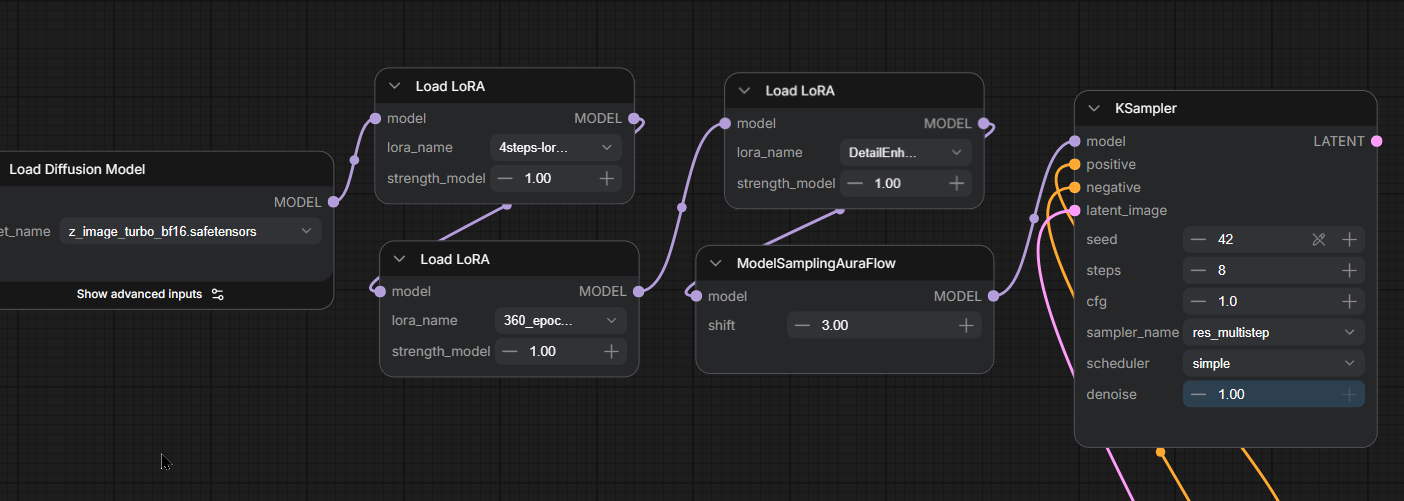Click the MODEL output port of Load Diffusion Model
1404x501 pixels.
pyautogui.click(x=333, y=202)
